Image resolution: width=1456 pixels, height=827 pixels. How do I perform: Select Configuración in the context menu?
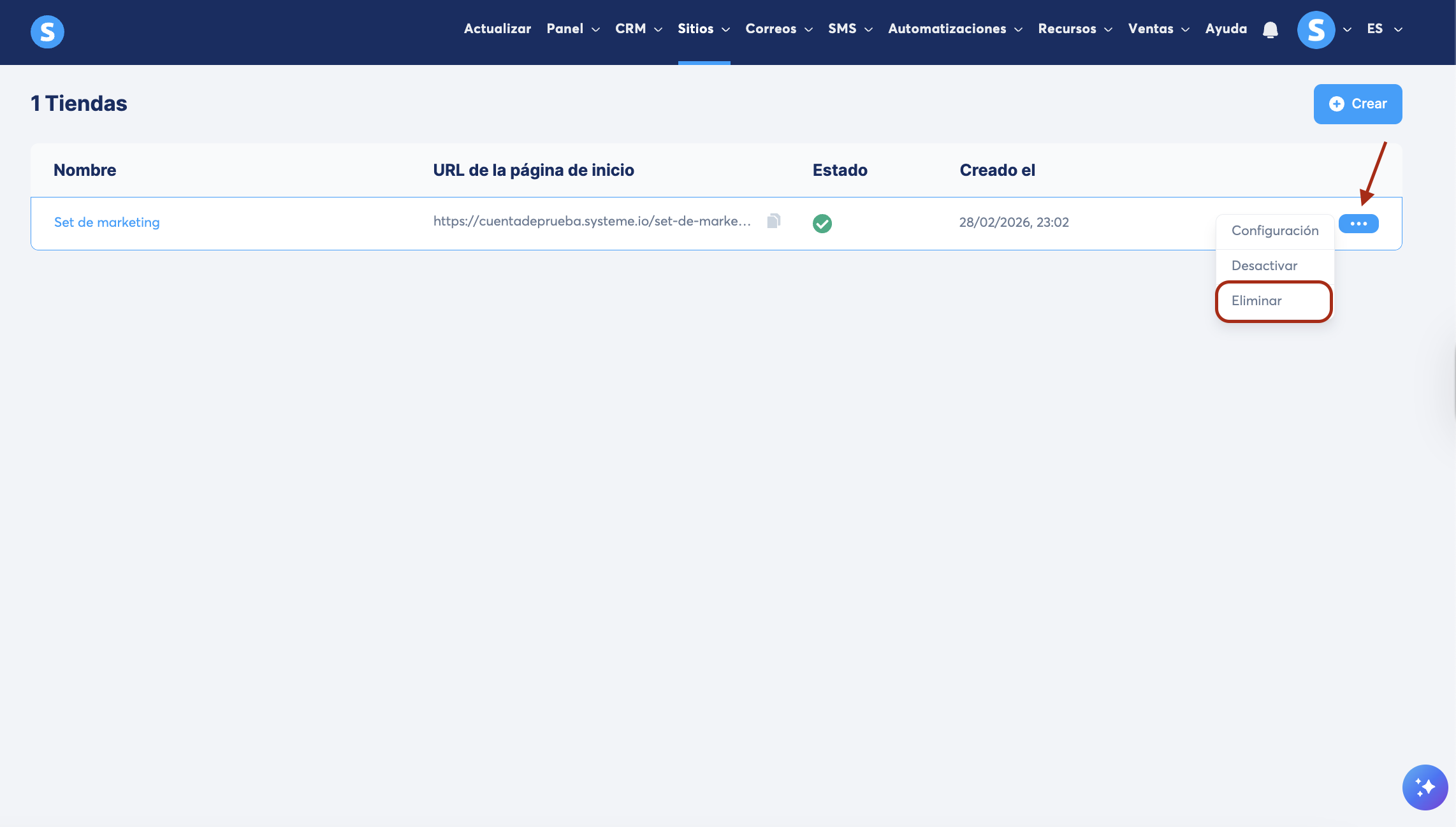tap(1274, 231)
